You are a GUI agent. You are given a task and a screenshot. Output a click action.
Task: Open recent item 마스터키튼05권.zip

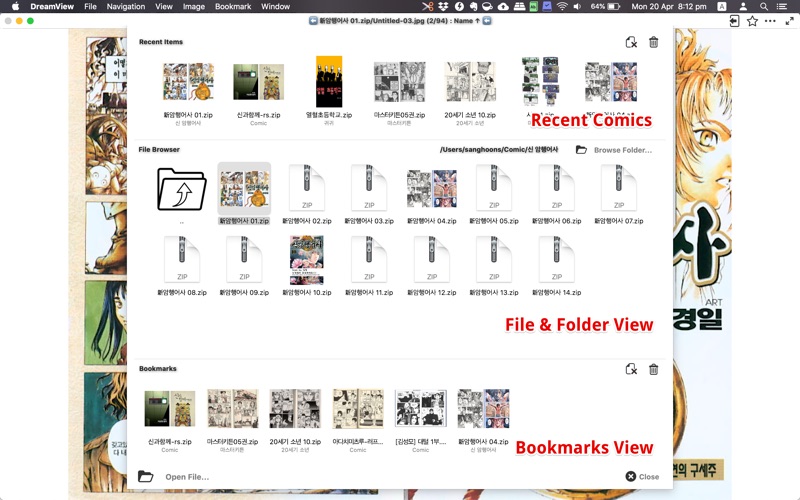coord(399,82)
